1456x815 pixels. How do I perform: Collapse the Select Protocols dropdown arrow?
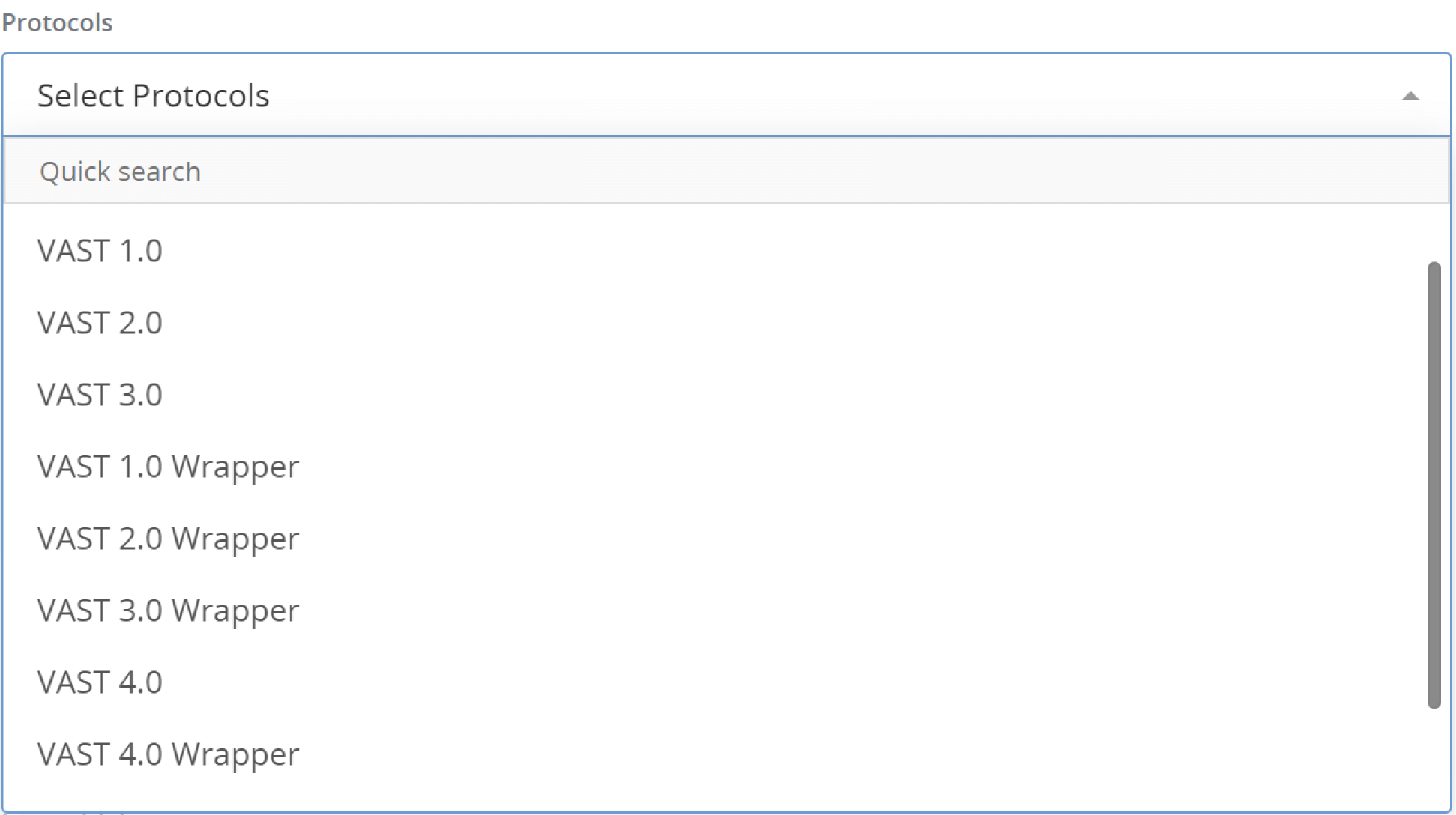pos(1410,96)
